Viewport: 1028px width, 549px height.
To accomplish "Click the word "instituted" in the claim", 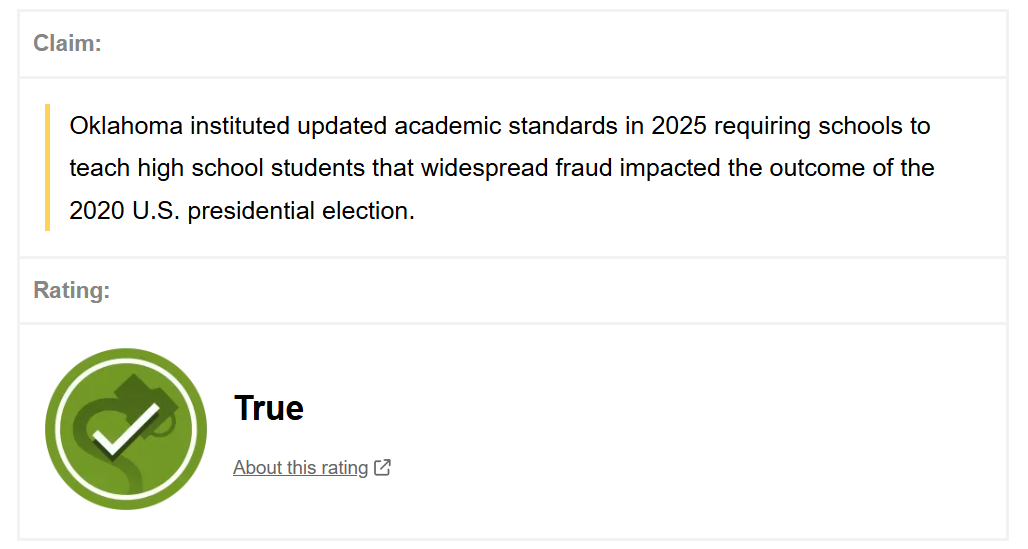I will point(241,126).
